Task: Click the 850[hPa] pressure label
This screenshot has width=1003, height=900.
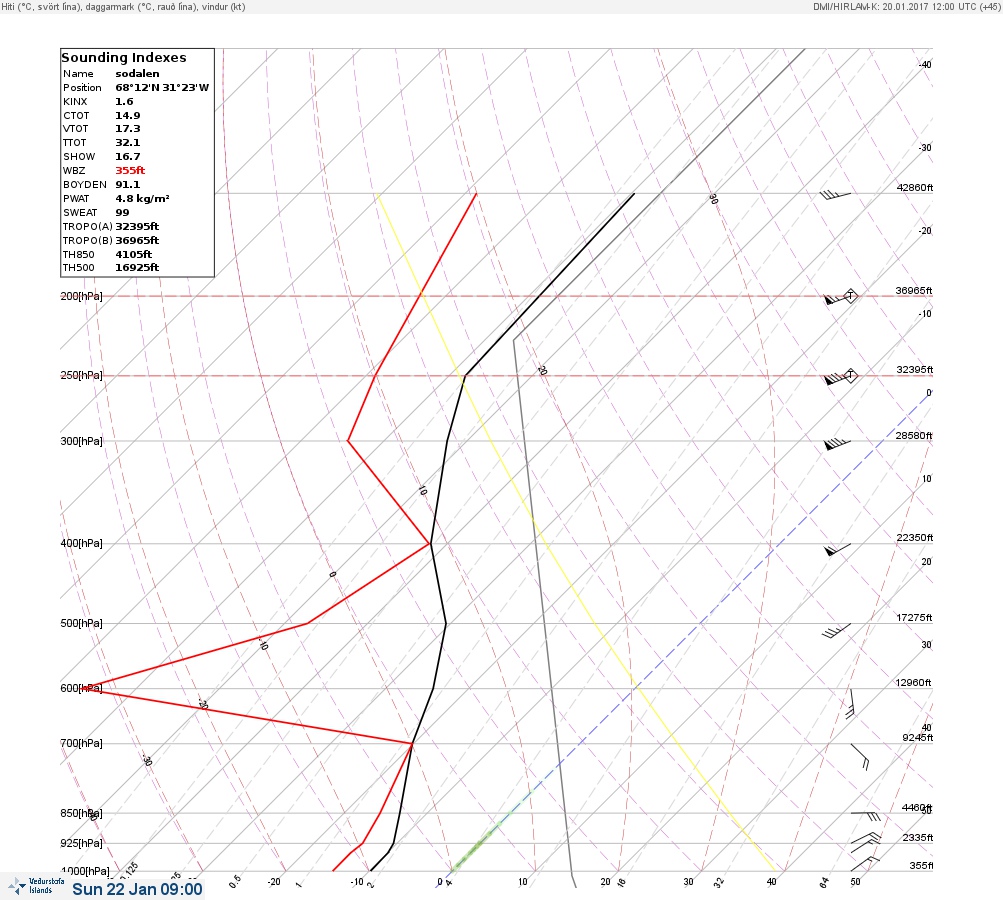Action: click(81, 814)
